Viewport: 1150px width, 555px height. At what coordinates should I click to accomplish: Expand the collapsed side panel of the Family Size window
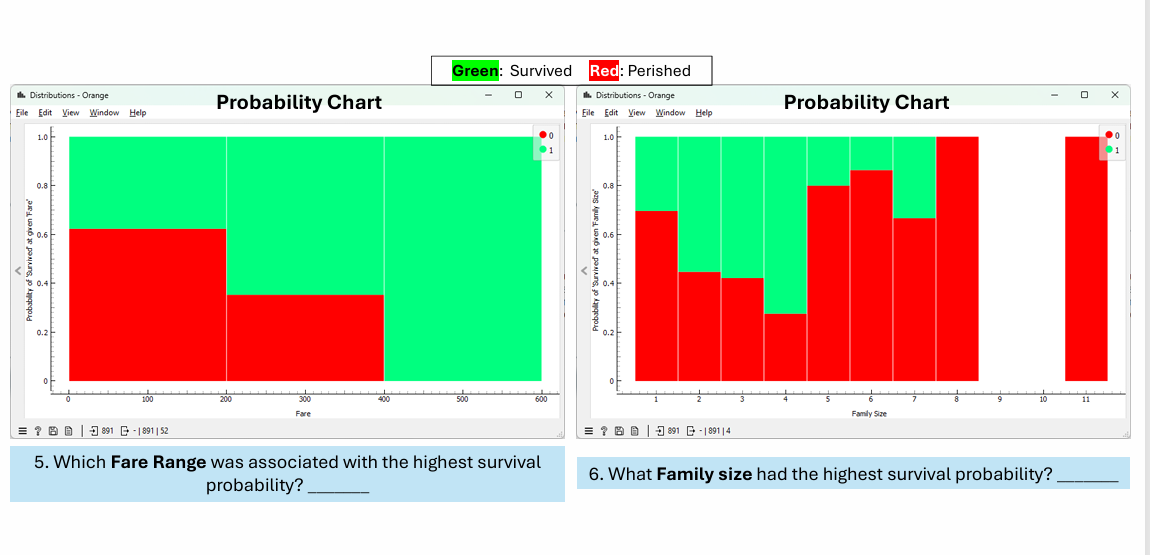(585, 271)
